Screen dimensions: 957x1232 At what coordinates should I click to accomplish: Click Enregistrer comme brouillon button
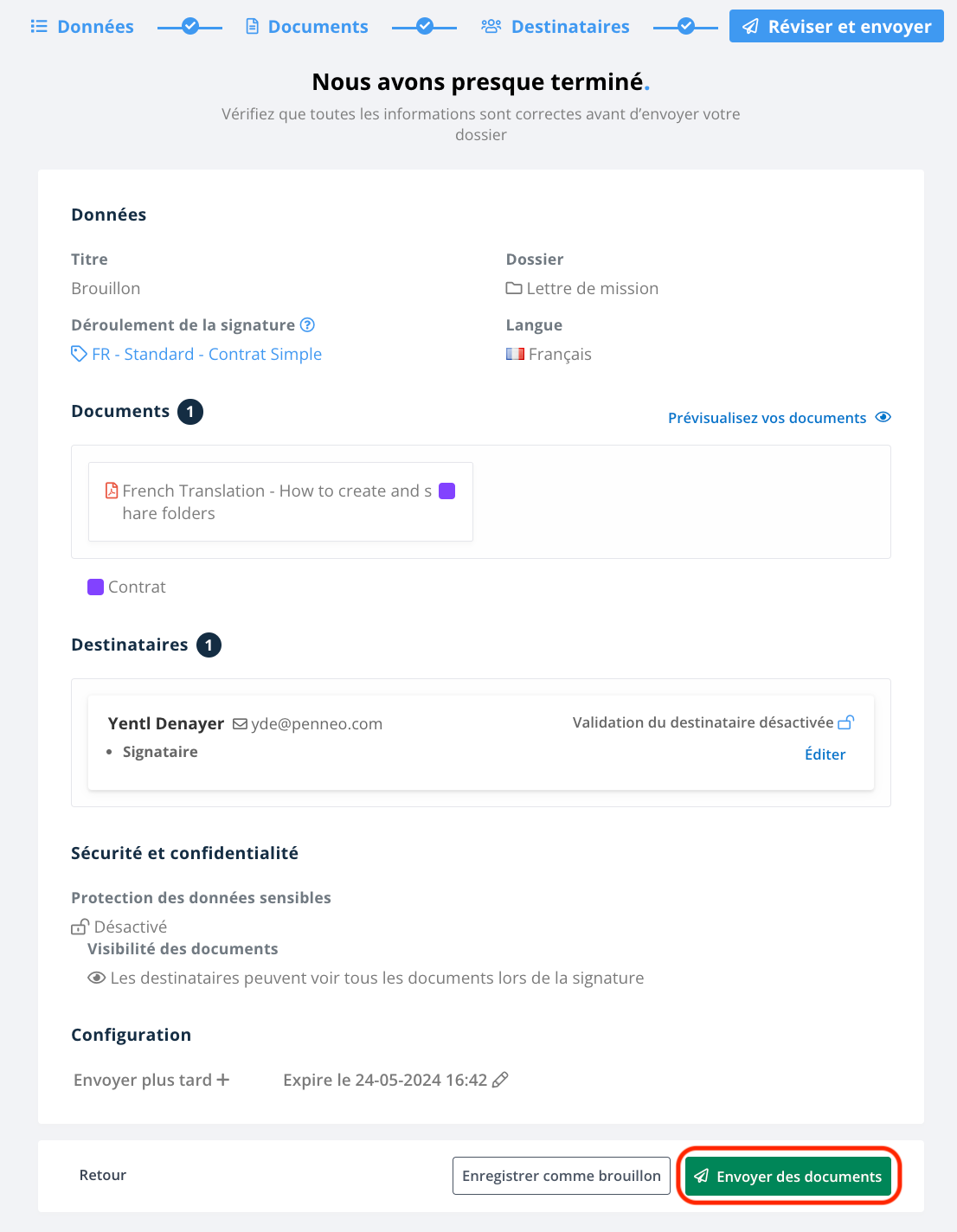(x=562, y=1176)
